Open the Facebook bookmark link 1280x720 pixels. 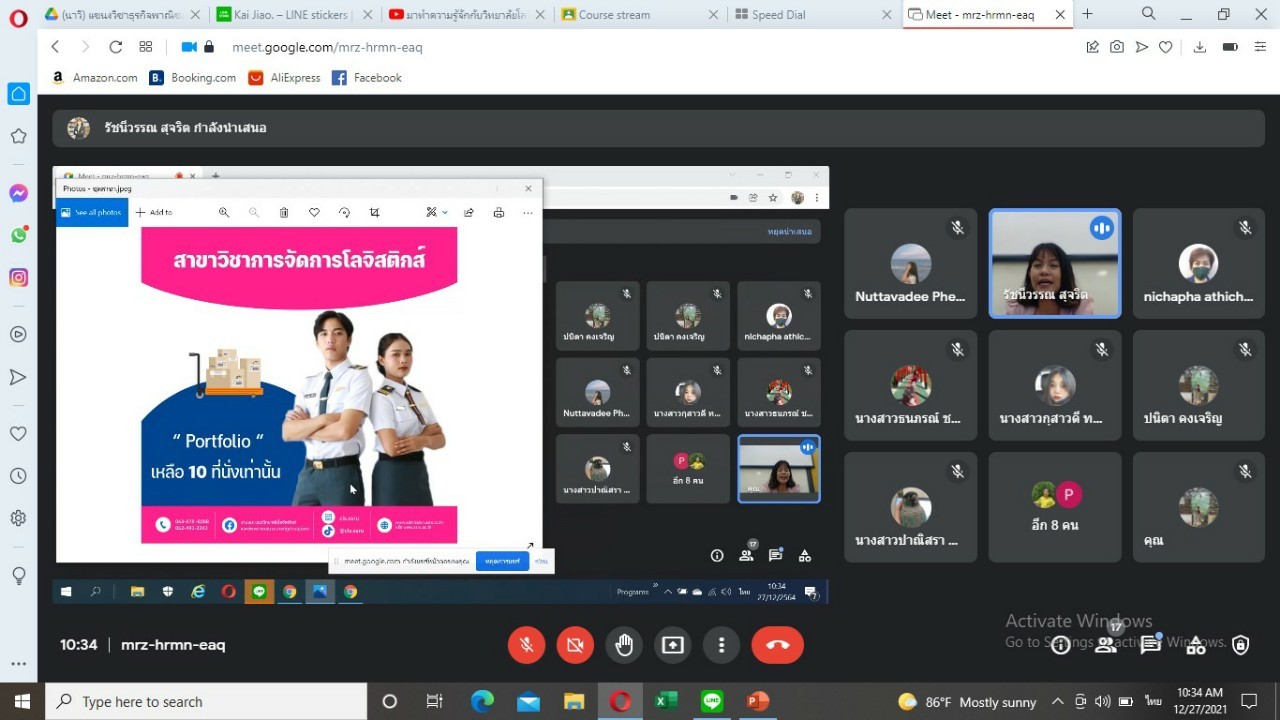point(367,78)
